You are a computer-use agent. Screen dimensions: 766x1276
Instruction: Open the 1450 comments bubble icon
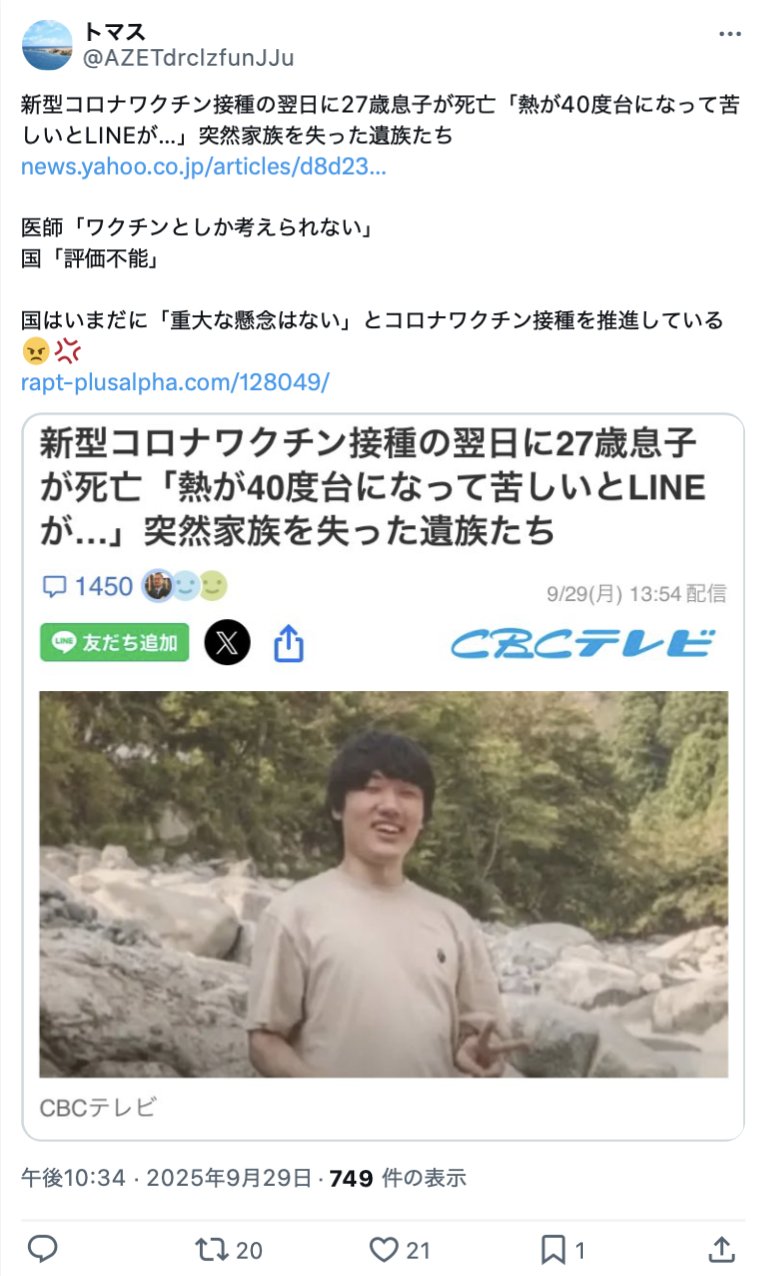click(x=55, y=586)
